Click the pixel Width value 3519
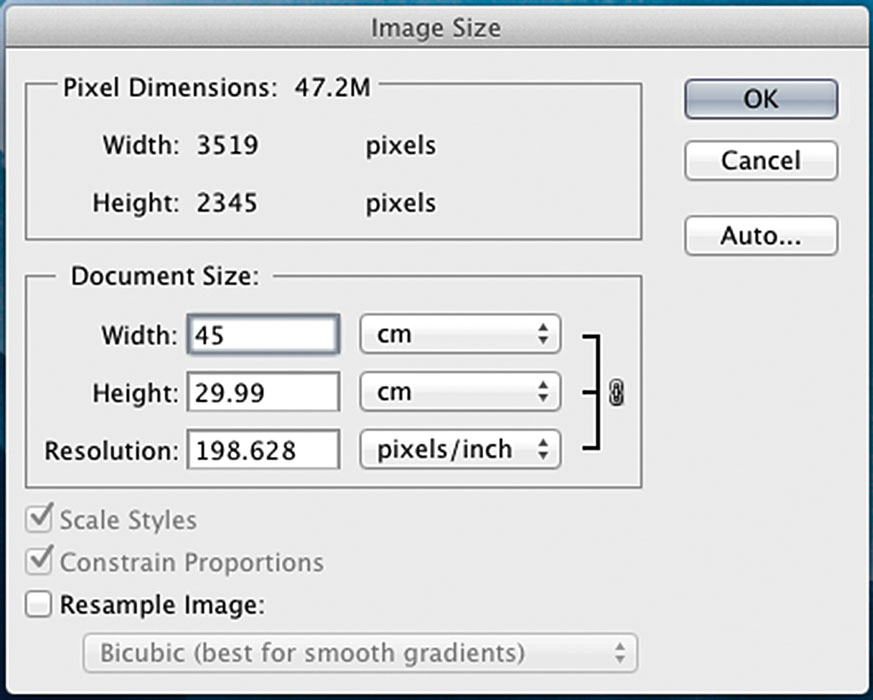Screen dimensions: 873x700 pyautogui.click(x=227, y=145)
